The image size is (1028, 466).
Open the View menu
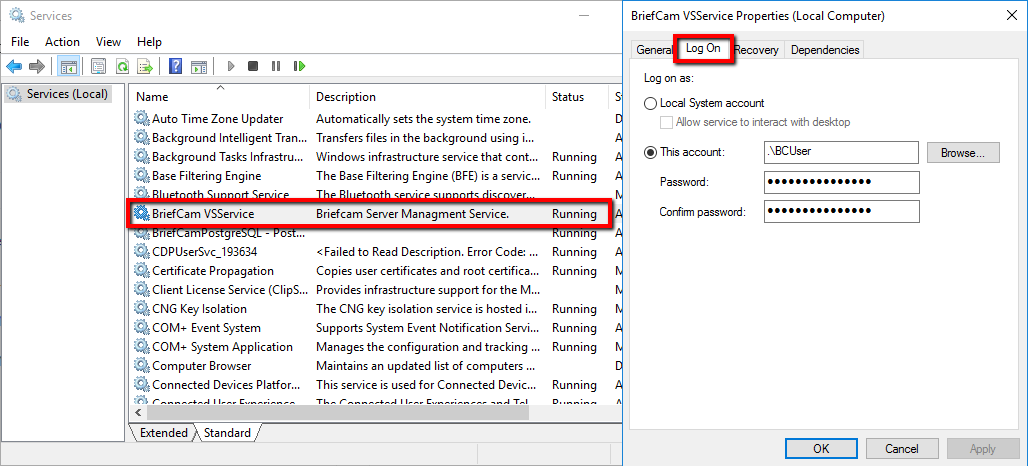point(108,42)
